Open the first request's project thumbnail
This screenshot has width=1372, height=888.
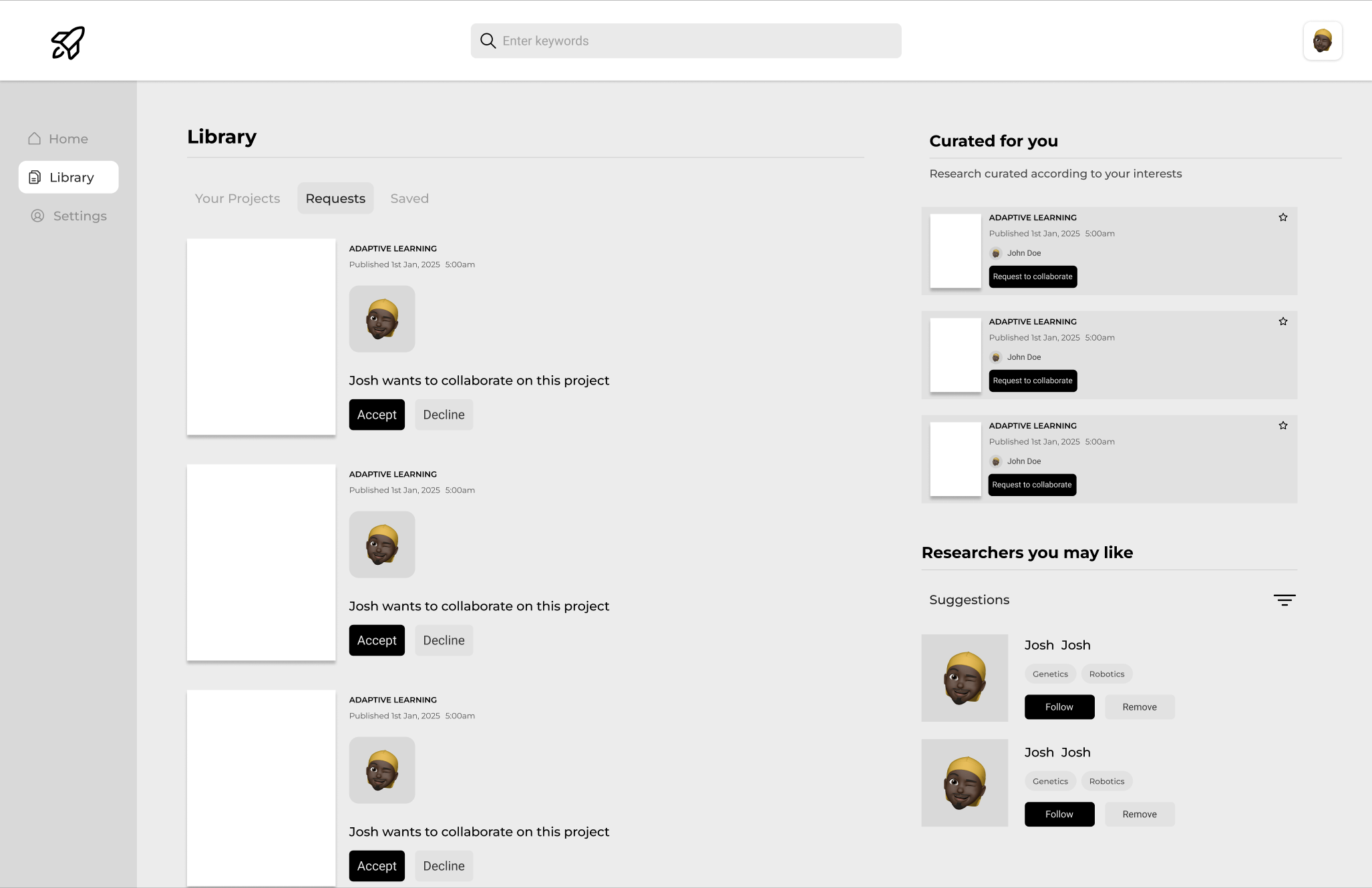[261, 337]
